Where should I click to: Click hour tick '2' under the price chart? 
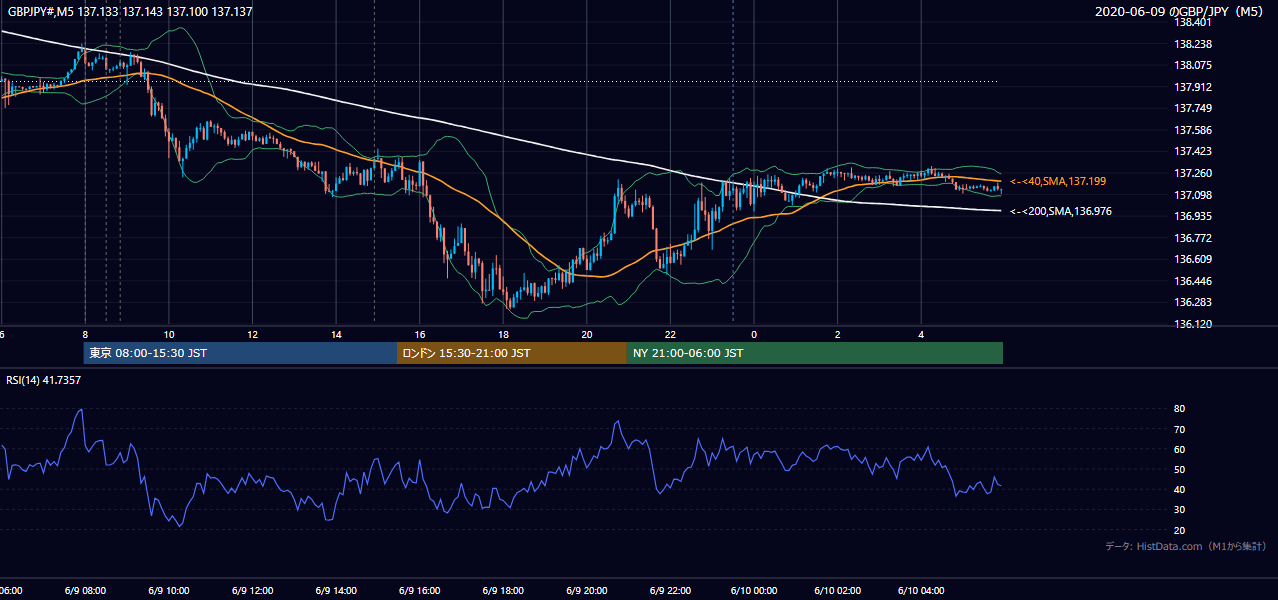coord(838,334)
